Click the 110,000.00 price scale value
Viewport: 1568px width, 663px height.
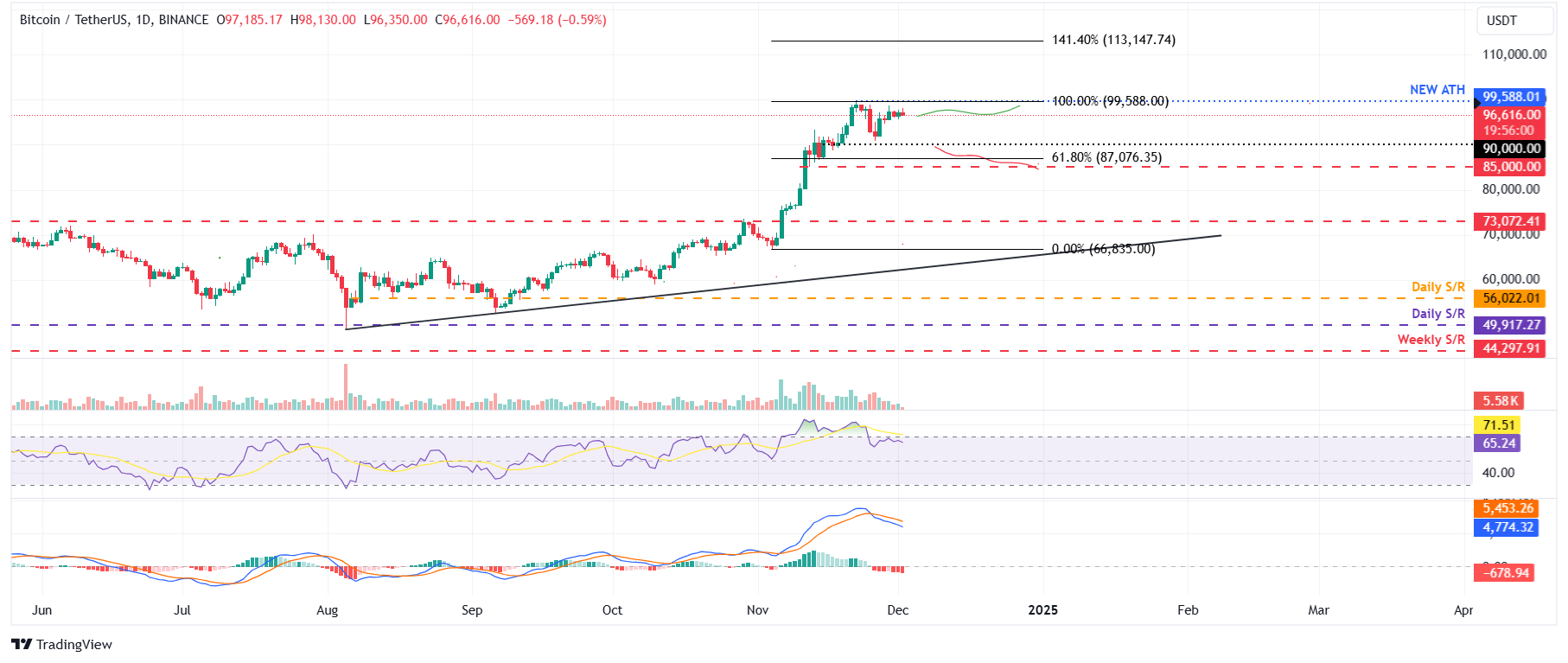pos(1514,54)
